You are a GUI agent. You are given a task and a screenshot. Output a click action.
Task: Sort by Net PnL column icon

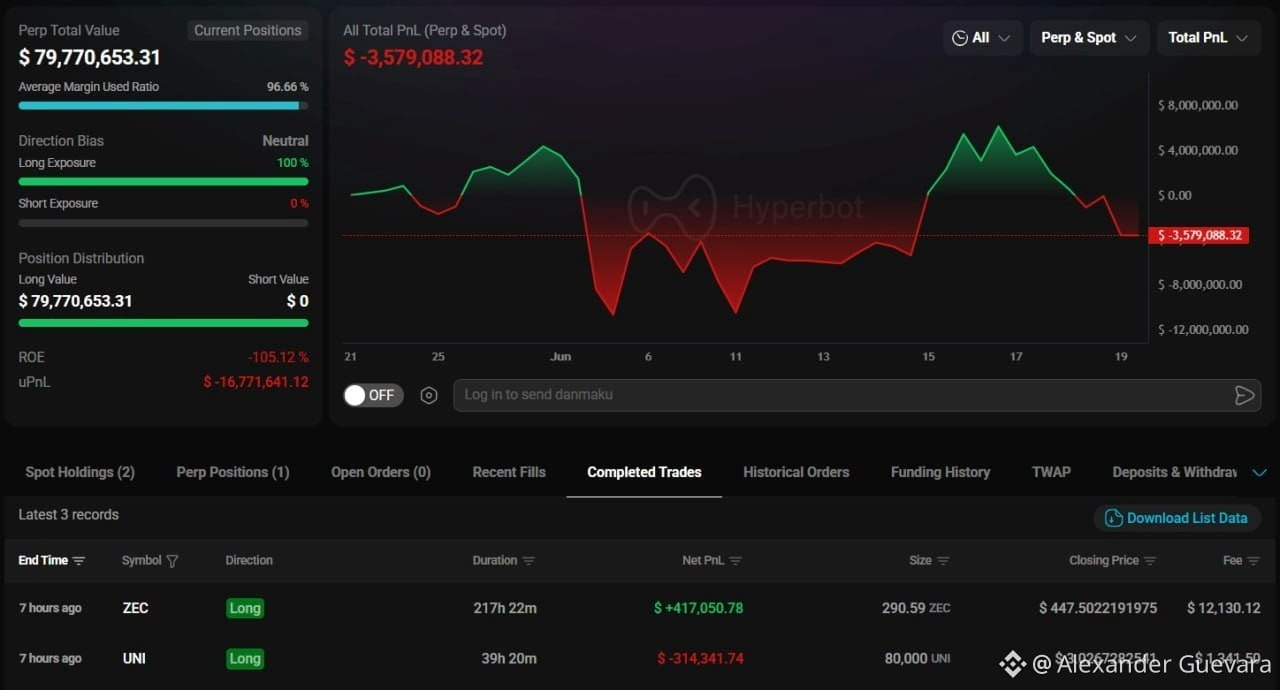click(x=736, y=561)
